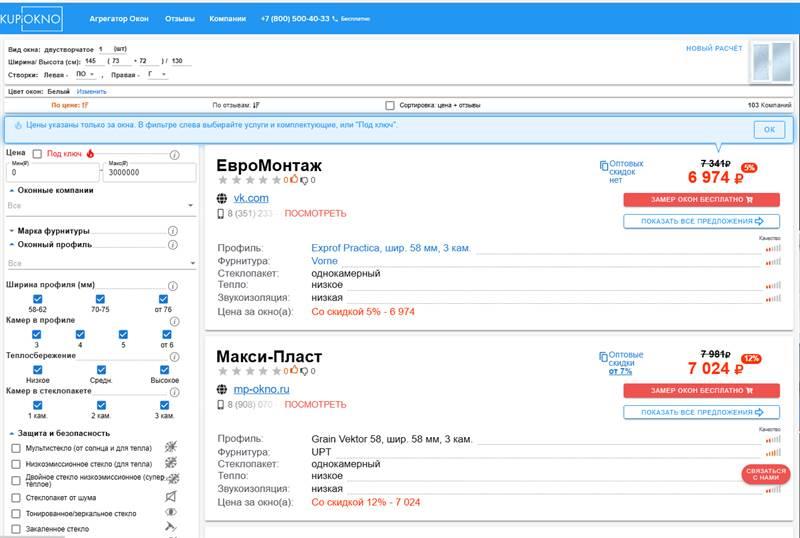Uncheck profile width 70-75 checkbox

click(x=101, y=299)
